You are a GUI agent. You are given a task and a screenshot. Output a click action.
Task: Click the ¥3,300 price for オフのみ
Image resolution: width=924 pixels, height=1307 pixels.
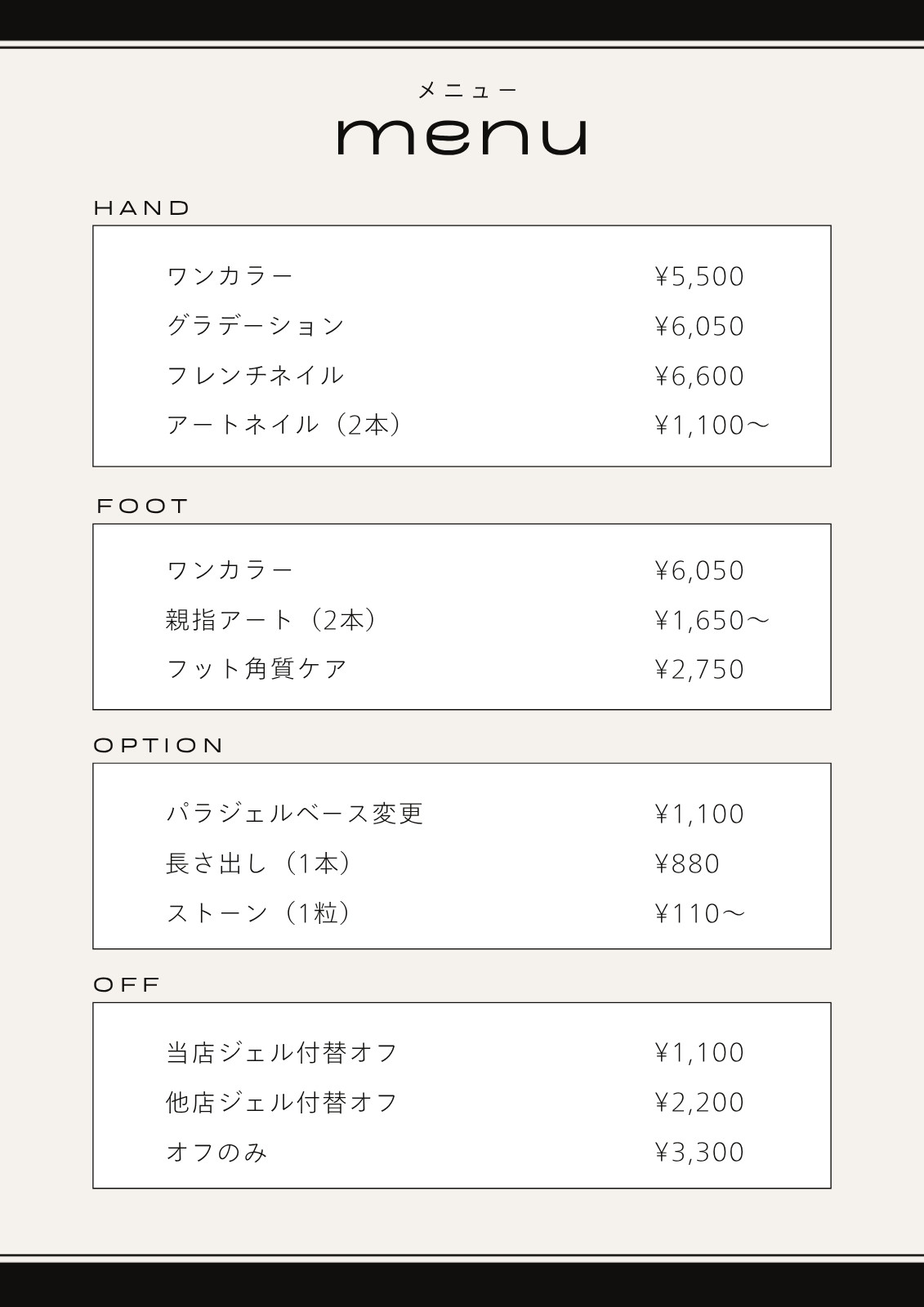[699, 1153]
